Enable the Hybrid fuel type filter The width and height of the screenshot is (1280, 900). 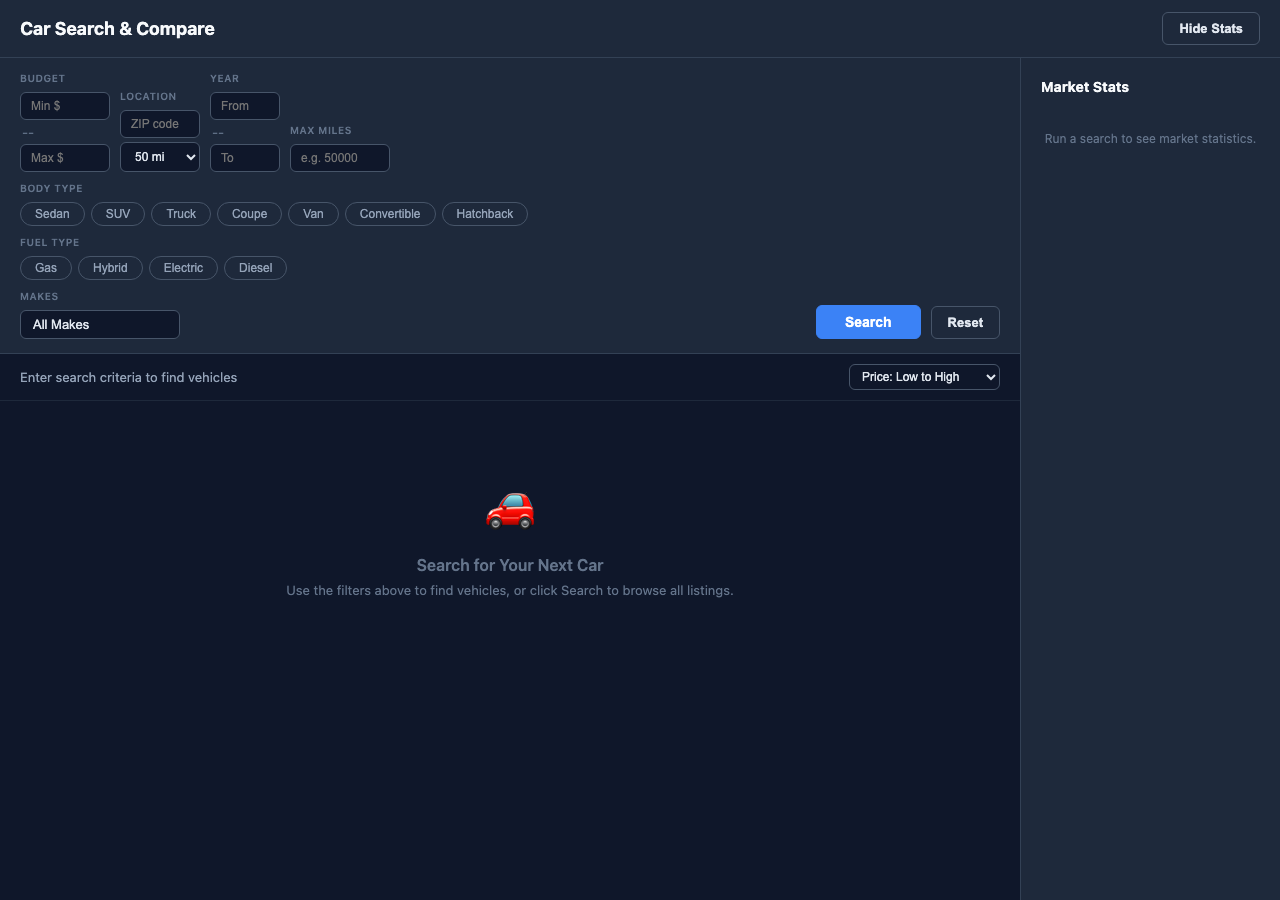[x=110, y=267]
